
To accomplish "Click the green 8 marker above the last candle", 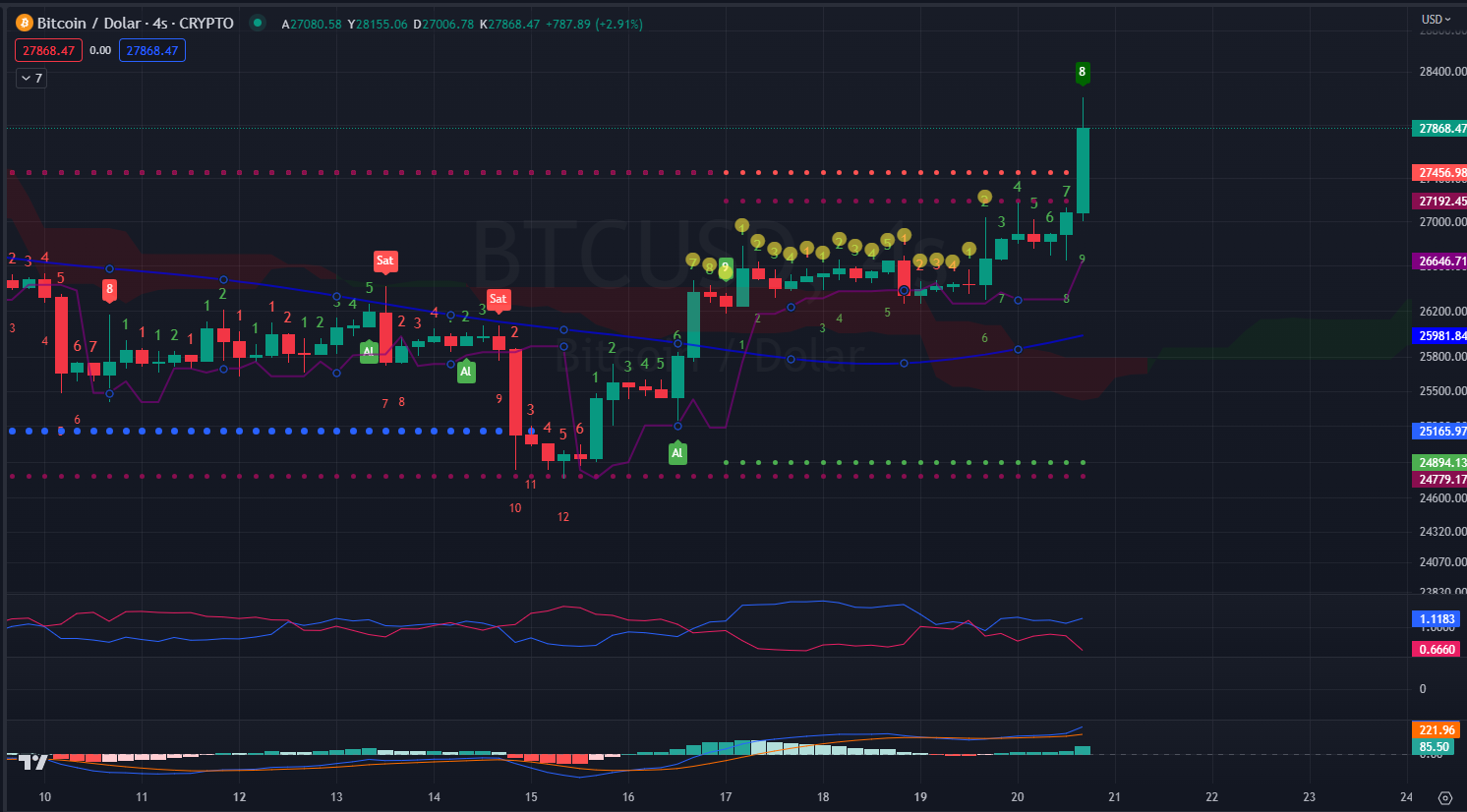I will tap(1082, 72).
